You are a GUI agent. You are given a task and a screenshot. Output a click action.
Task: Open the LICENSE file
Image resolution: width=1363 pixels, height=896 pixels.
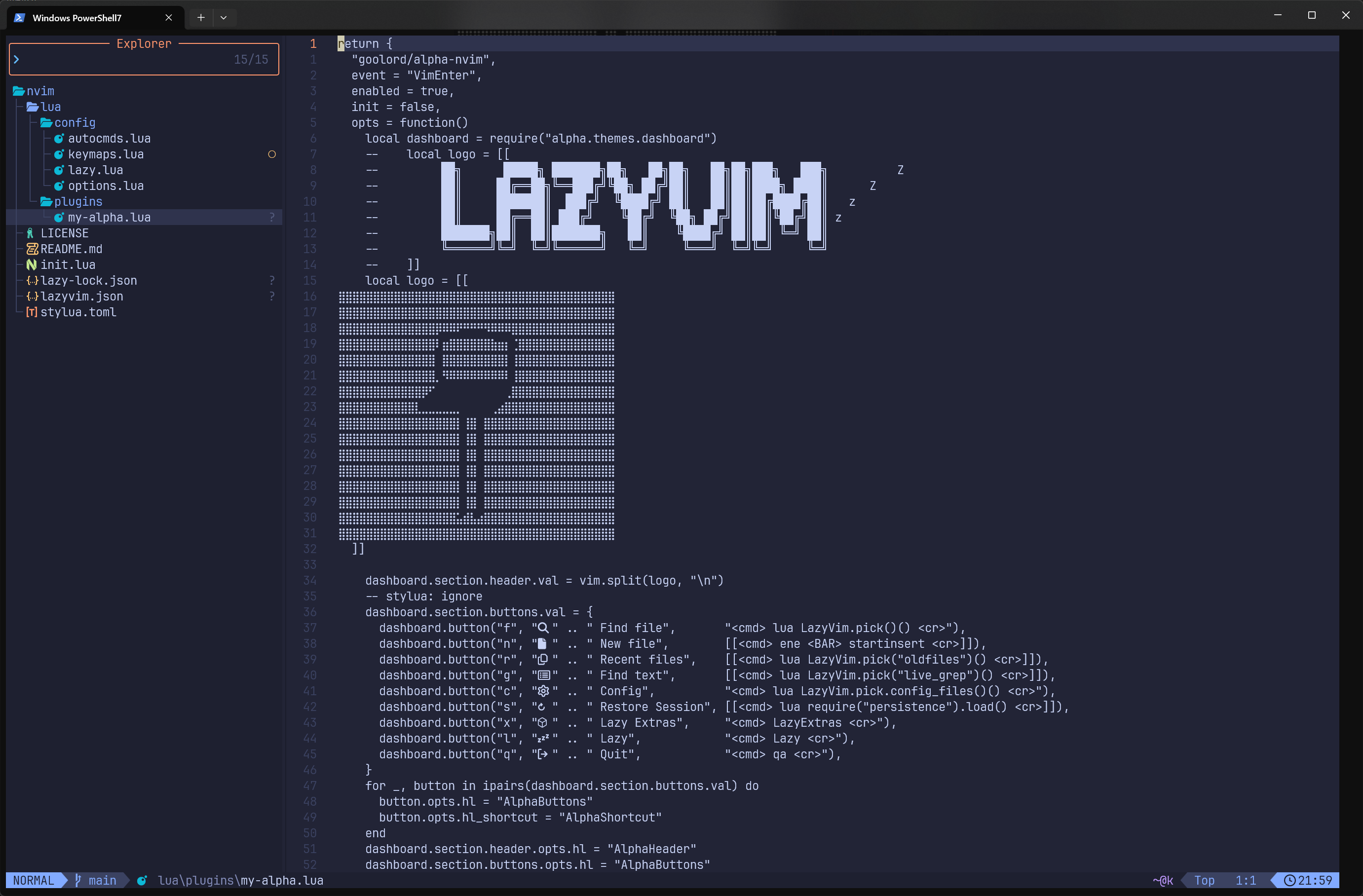(64, 233)
